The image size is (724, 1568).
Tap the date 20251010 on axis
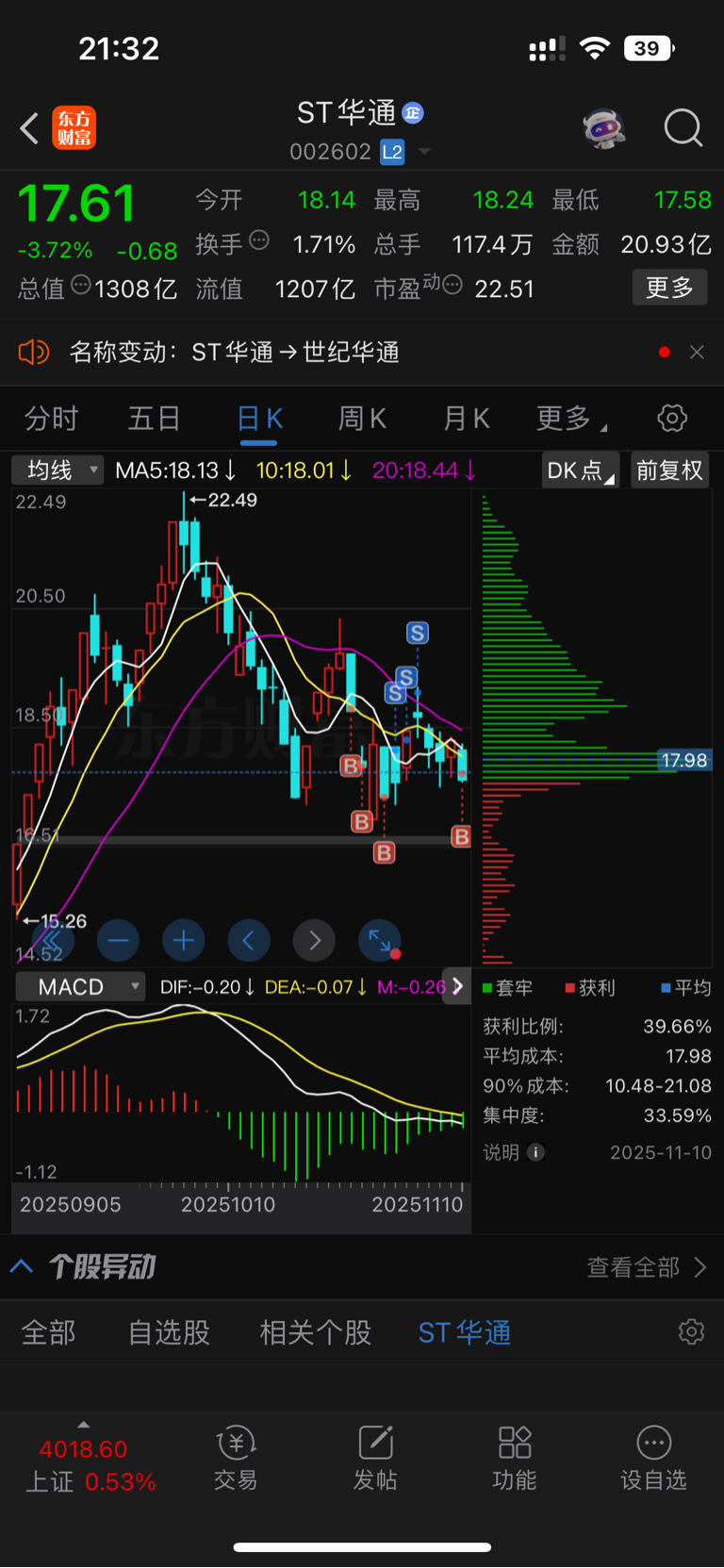[x=228, y=1204]
